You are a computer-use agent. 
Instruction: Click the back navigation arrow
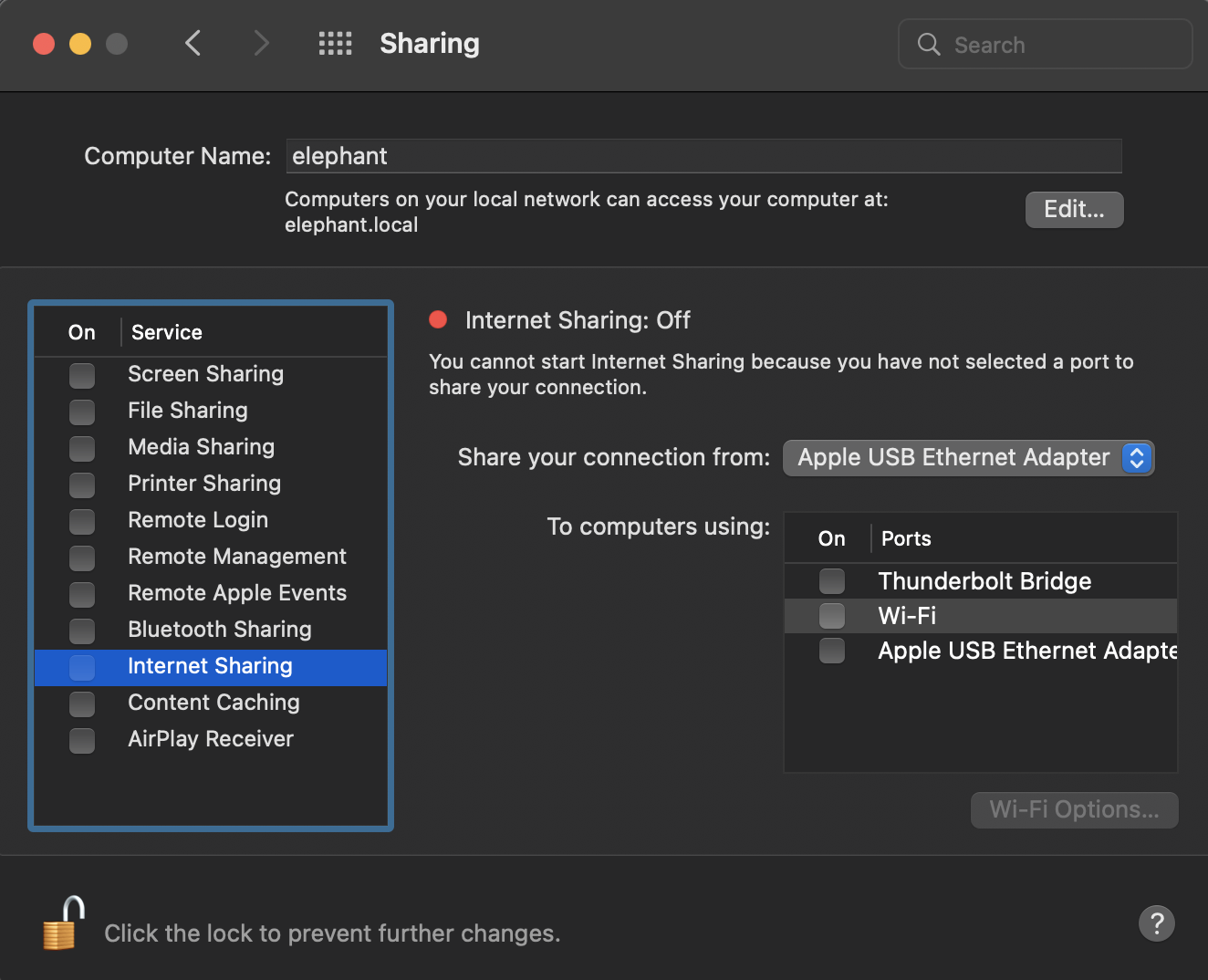point(193,43)
